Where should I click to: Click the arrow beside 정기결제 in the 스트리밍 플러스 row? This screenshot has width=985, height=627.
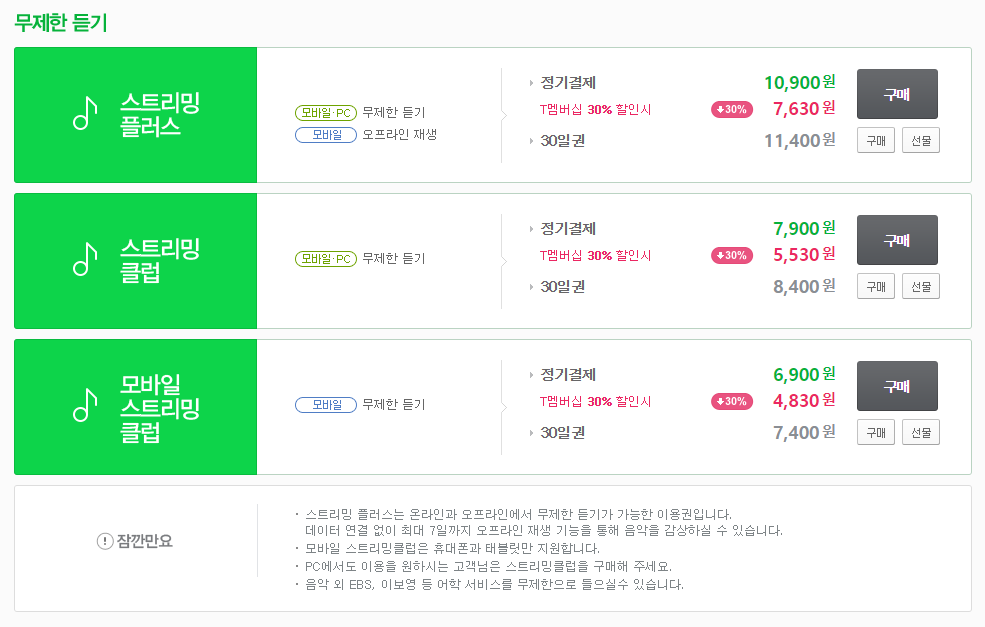click(x=531, y=83)
